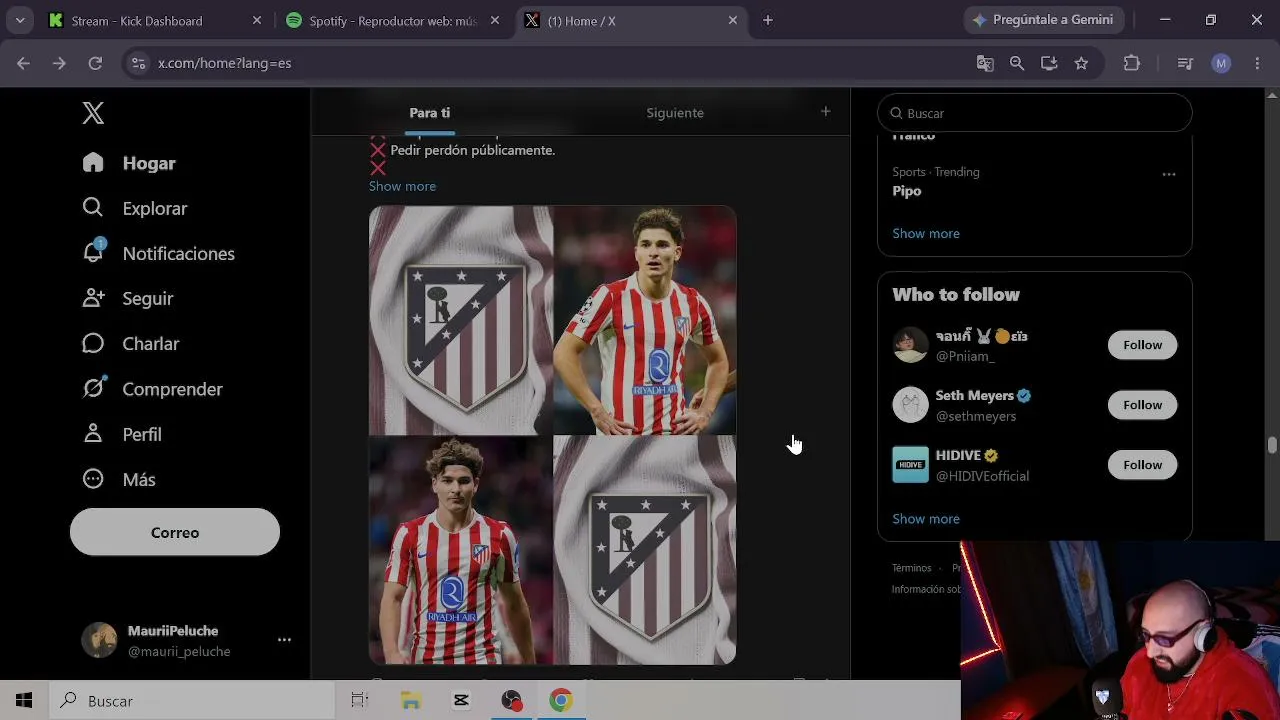The width and height of the screenshot is (1280, 720).
Task: Open the Chrome profile M avatar
Action: pos(1221,63)
